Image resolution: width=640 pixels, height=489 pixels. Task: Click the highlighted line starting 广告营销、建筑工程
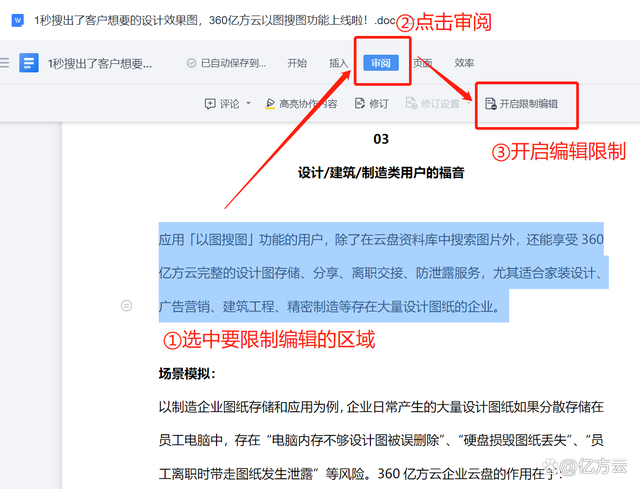pyautogui.click(x=329, y=306)
